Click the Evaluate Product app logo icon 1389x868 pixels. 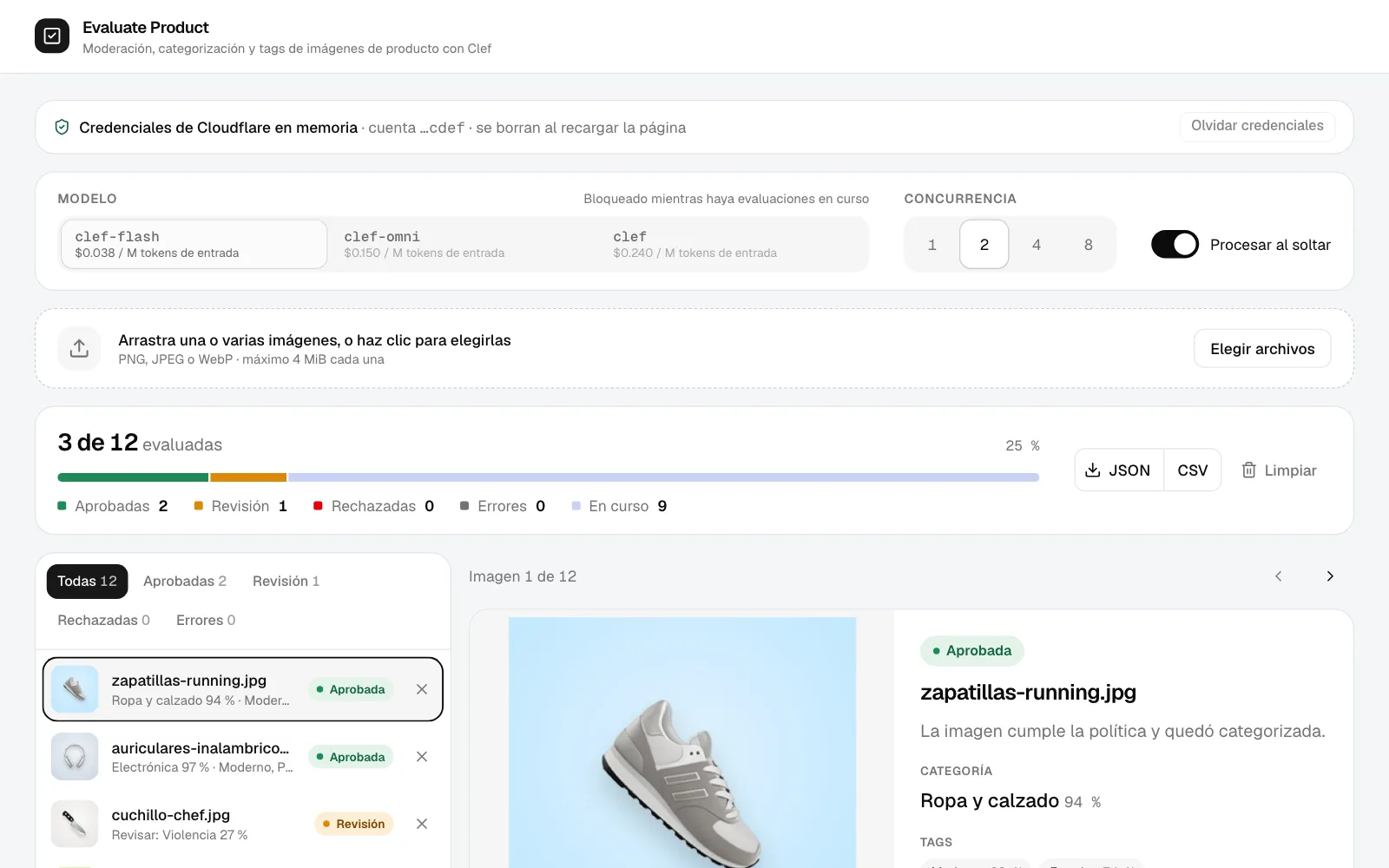tap(52, 36)
